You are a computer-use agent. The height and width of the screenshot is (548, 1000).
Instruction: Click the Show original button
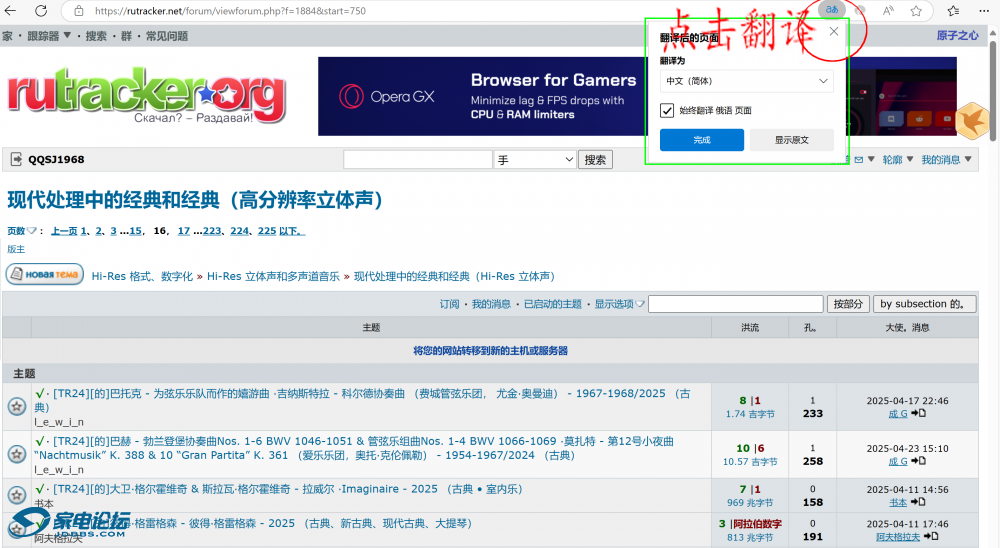pos(791,140)
